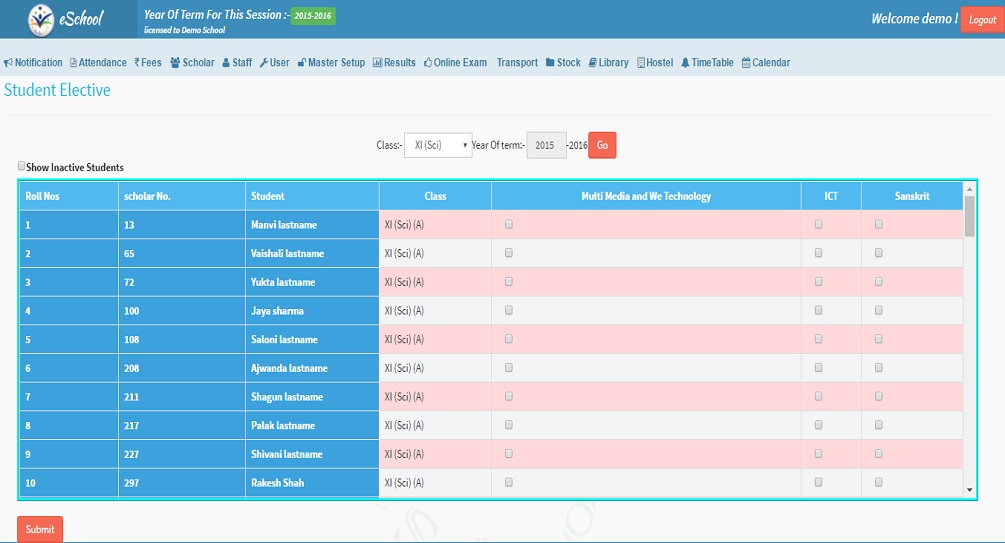Viewport: 1005px width, 543px height.
Task: Click the Calendar icon in navigation
Action: point(745,63)
